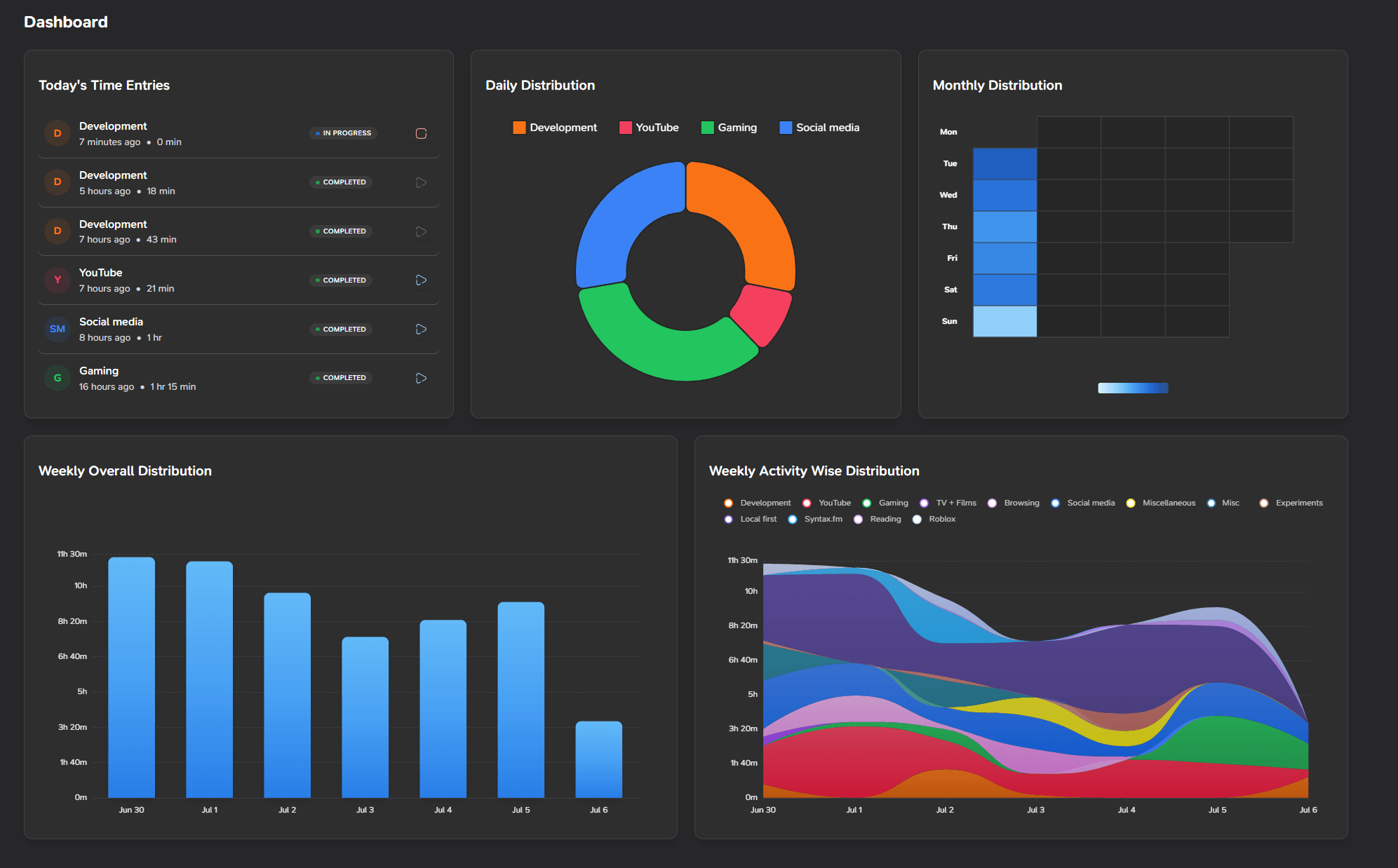This screenshot has width=1398, height=868.
Task: Select the Jul 6 bar in Weekly Overall Distribution
Action: (x=598, y=761)
